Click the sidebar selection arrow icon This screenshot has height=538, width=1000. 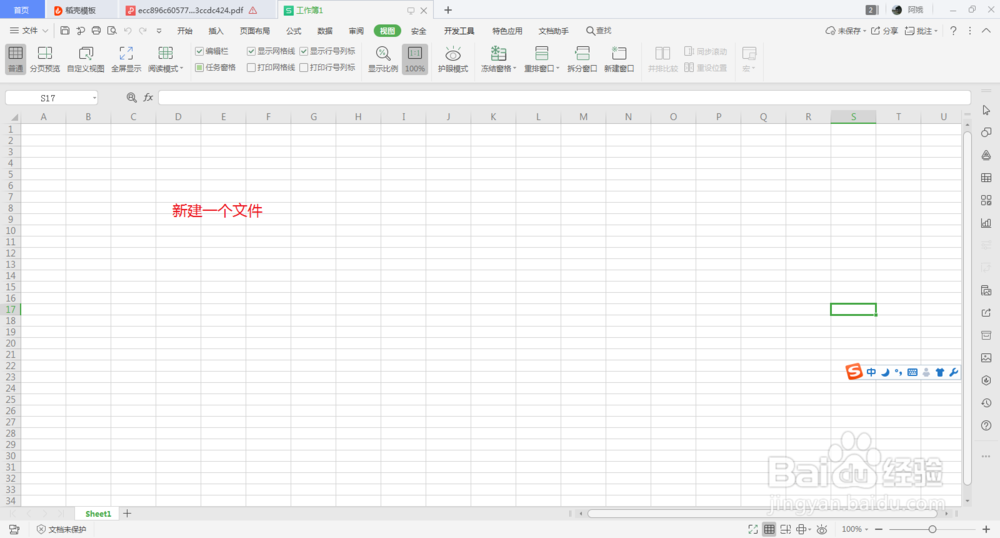[x=986, y=110]
